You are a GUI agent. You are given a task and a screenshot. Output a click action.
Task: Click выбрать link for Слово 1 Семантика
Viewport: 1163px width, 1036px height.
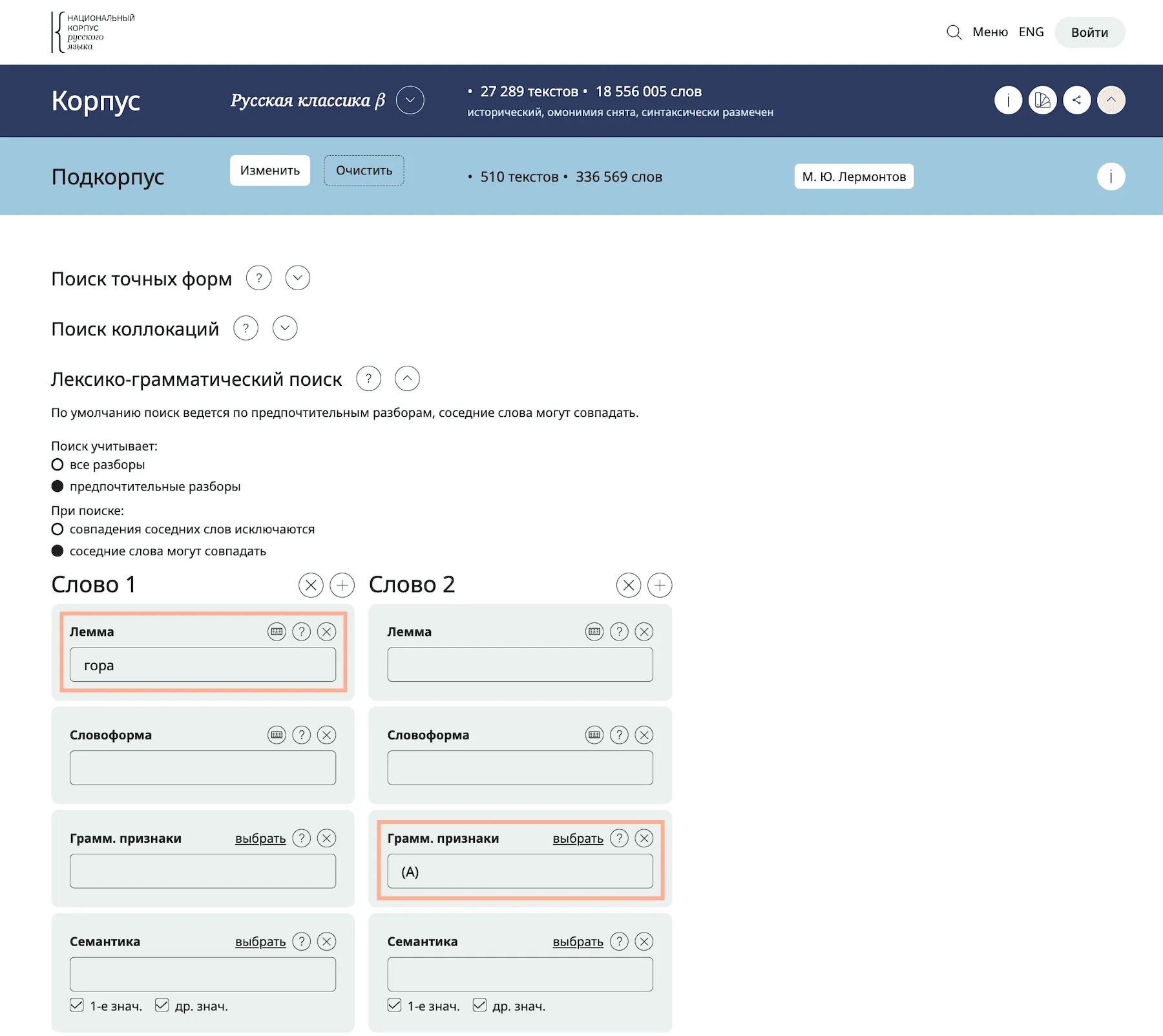(x=260, y=942)
